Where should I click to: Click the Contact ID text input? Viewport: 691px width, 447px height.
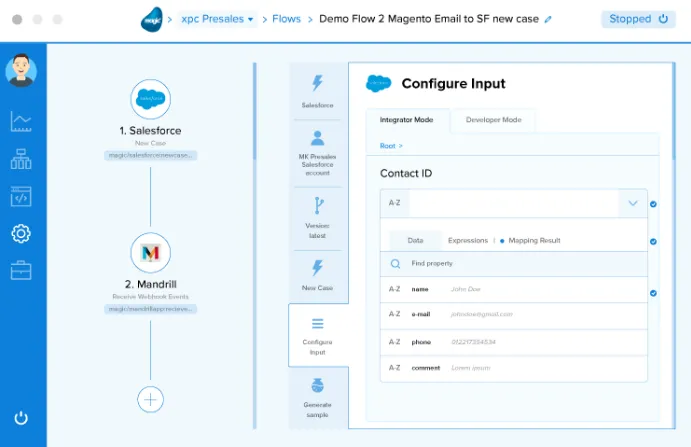point(513,203)
